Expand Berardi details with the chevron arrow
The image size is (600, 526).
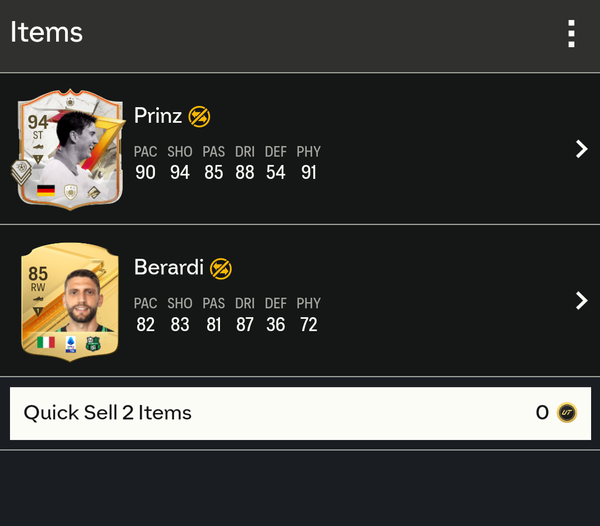click(581, 301)
